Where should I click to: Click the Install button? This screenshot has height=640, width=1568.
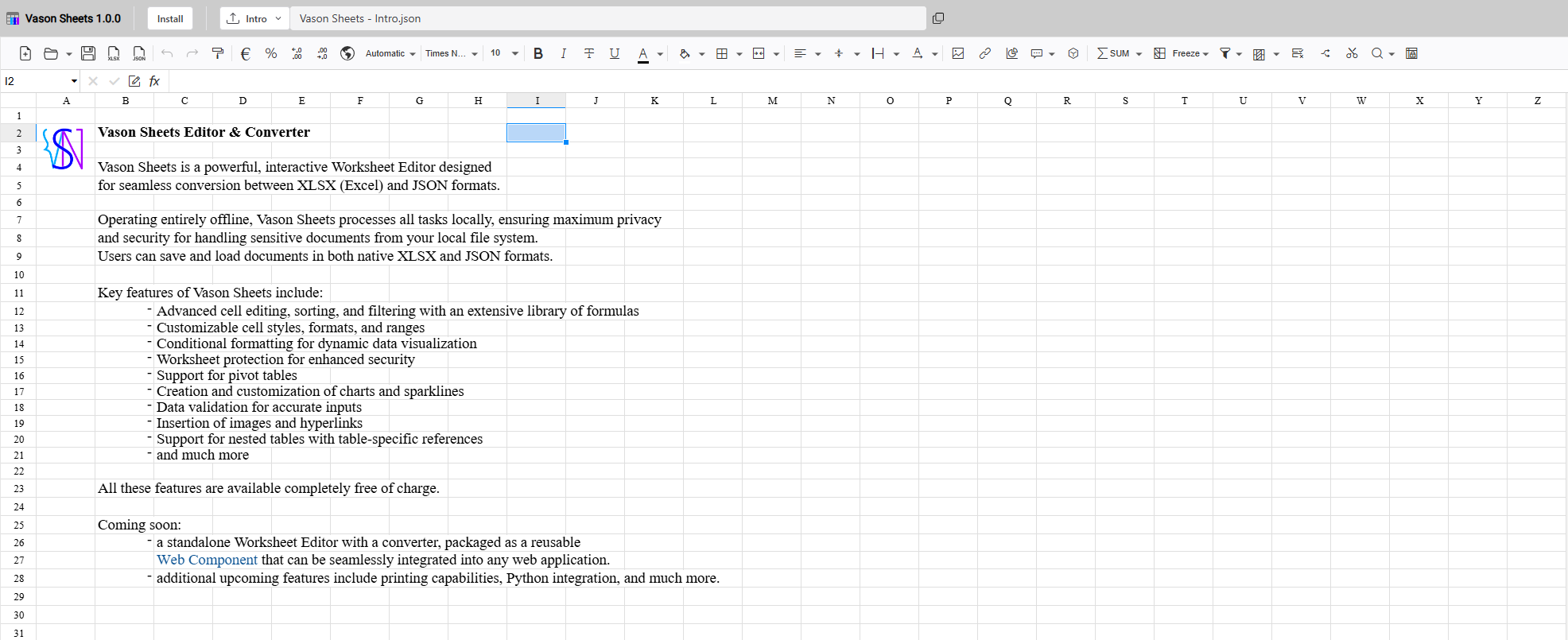169,18
